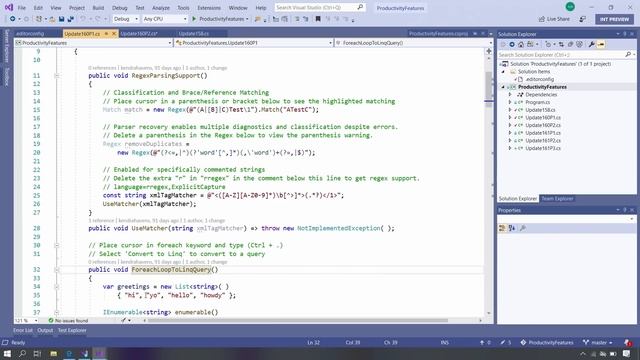Collapse the ForeachLoopToLinqQuery method outline
Image resolution: width=640 pixels, height=360 pixels.
tap(57, 270)
